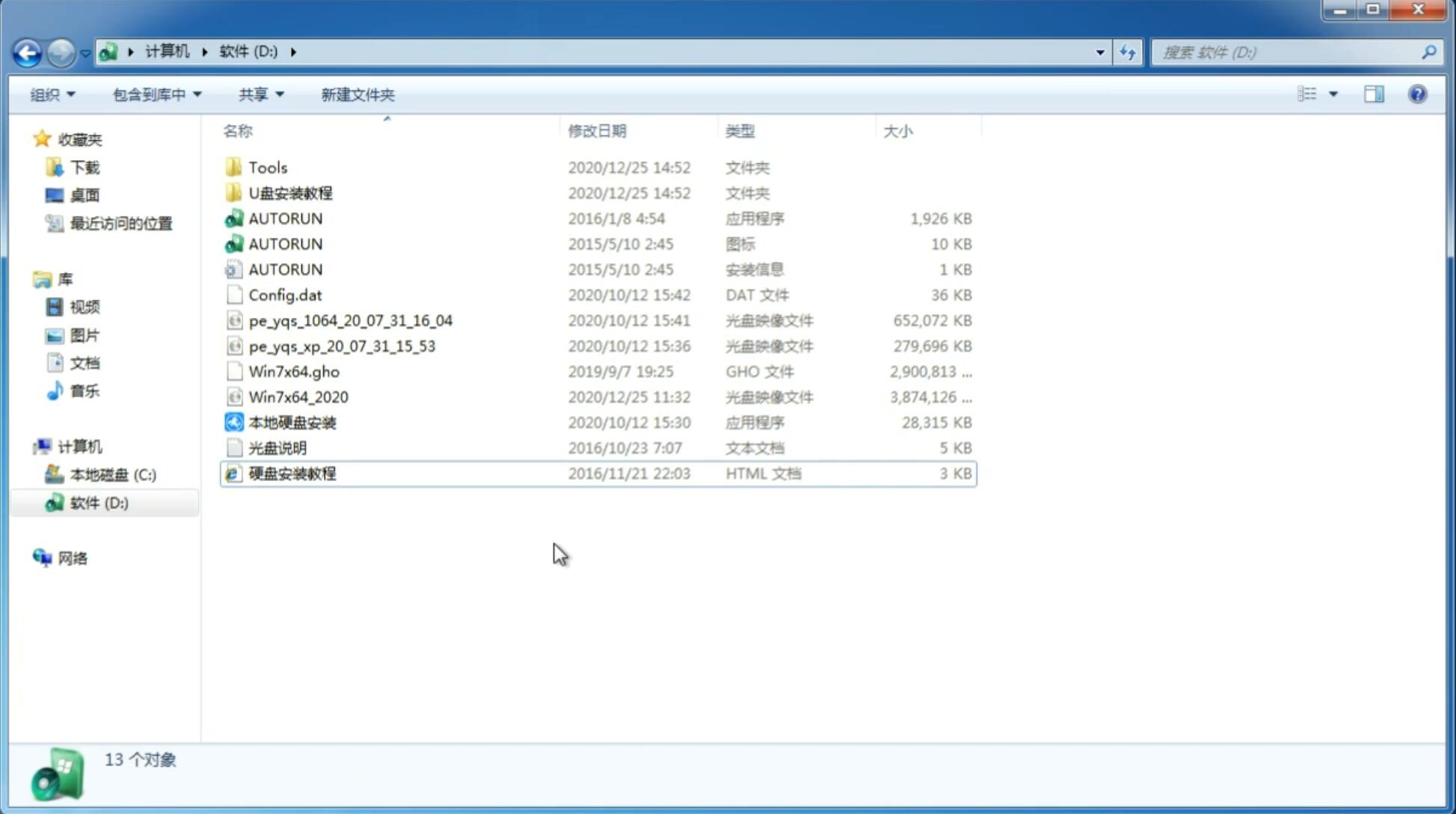Open 包含到库中 dropdown menu
The image size is (1456, 814).
(x=156, y=94)
